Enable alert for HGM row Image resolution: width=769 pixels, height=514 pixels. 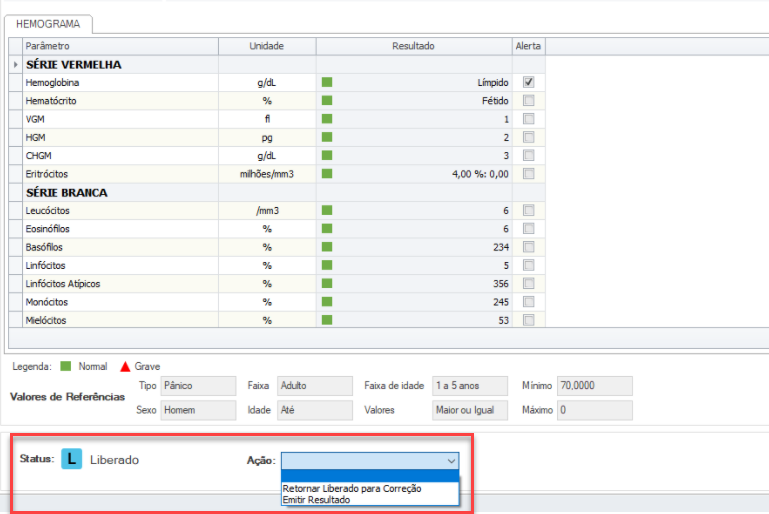(x=528, y=137)
